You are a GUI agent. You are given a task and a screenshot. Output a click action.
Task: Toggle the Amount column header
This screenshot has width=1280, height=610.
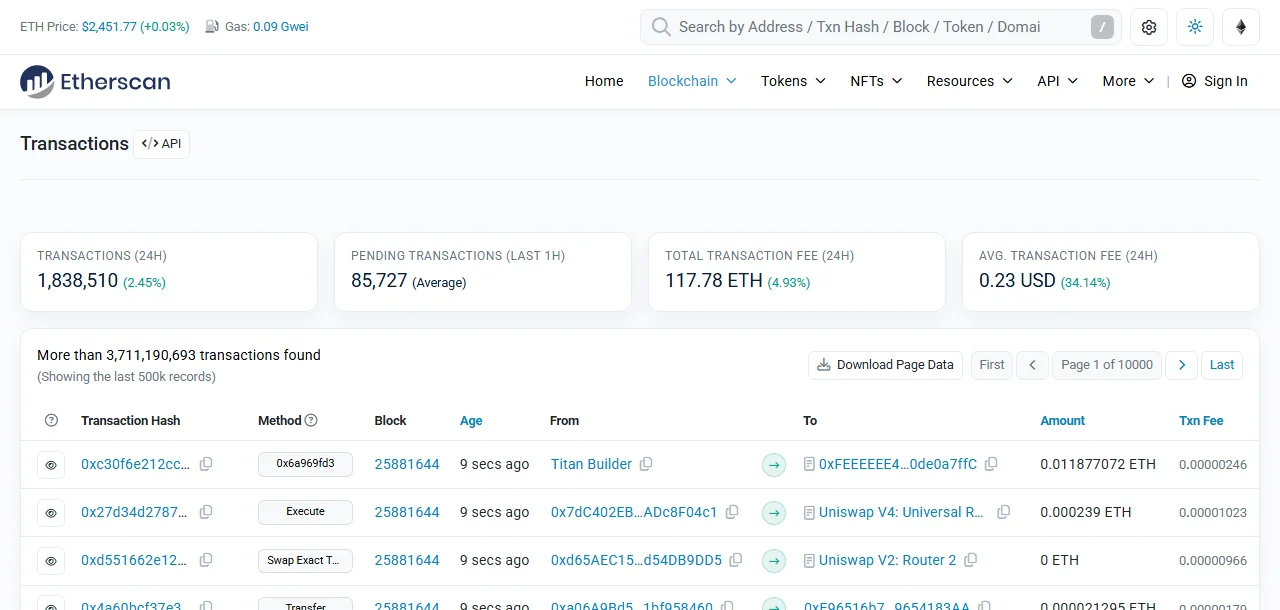(1062, 421)
